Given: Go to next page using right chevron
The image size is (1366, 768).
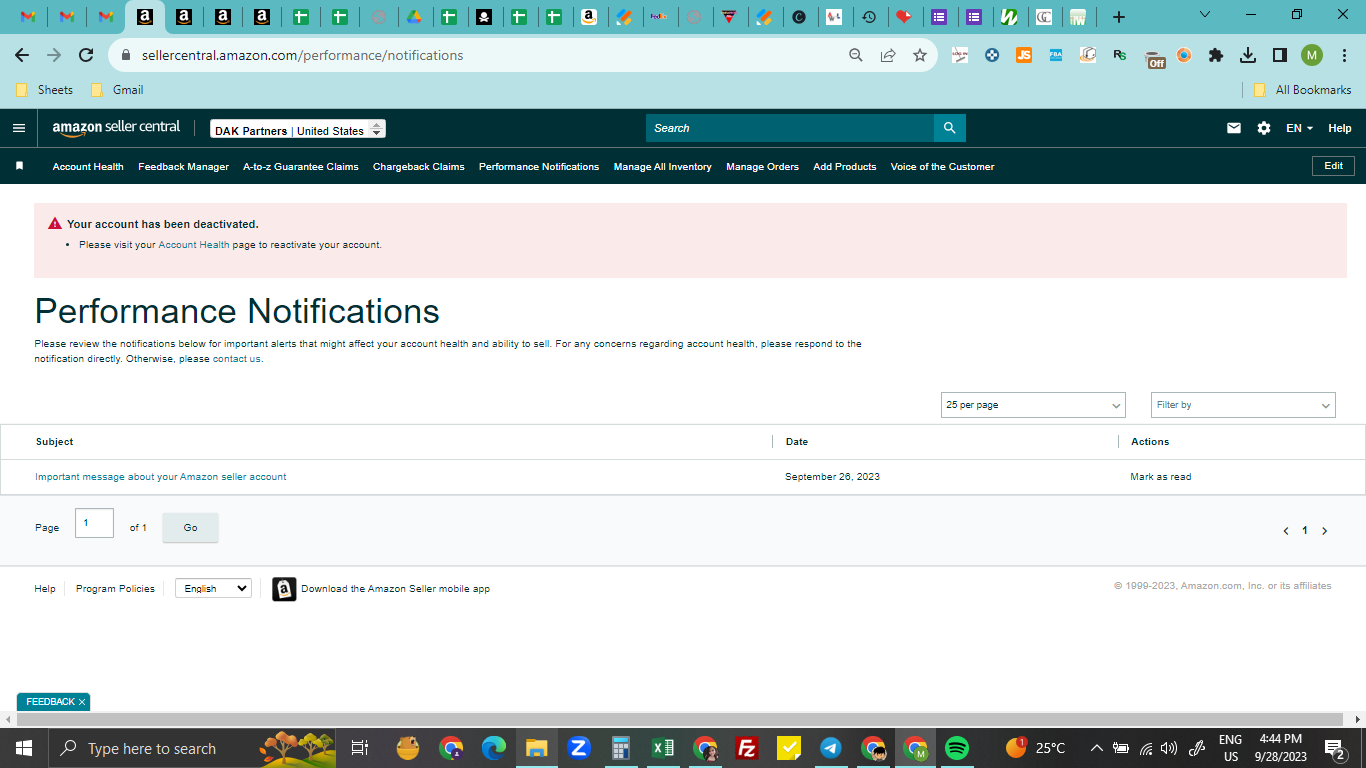Looking at the screenshot, I should click(x=1325, y=531).
